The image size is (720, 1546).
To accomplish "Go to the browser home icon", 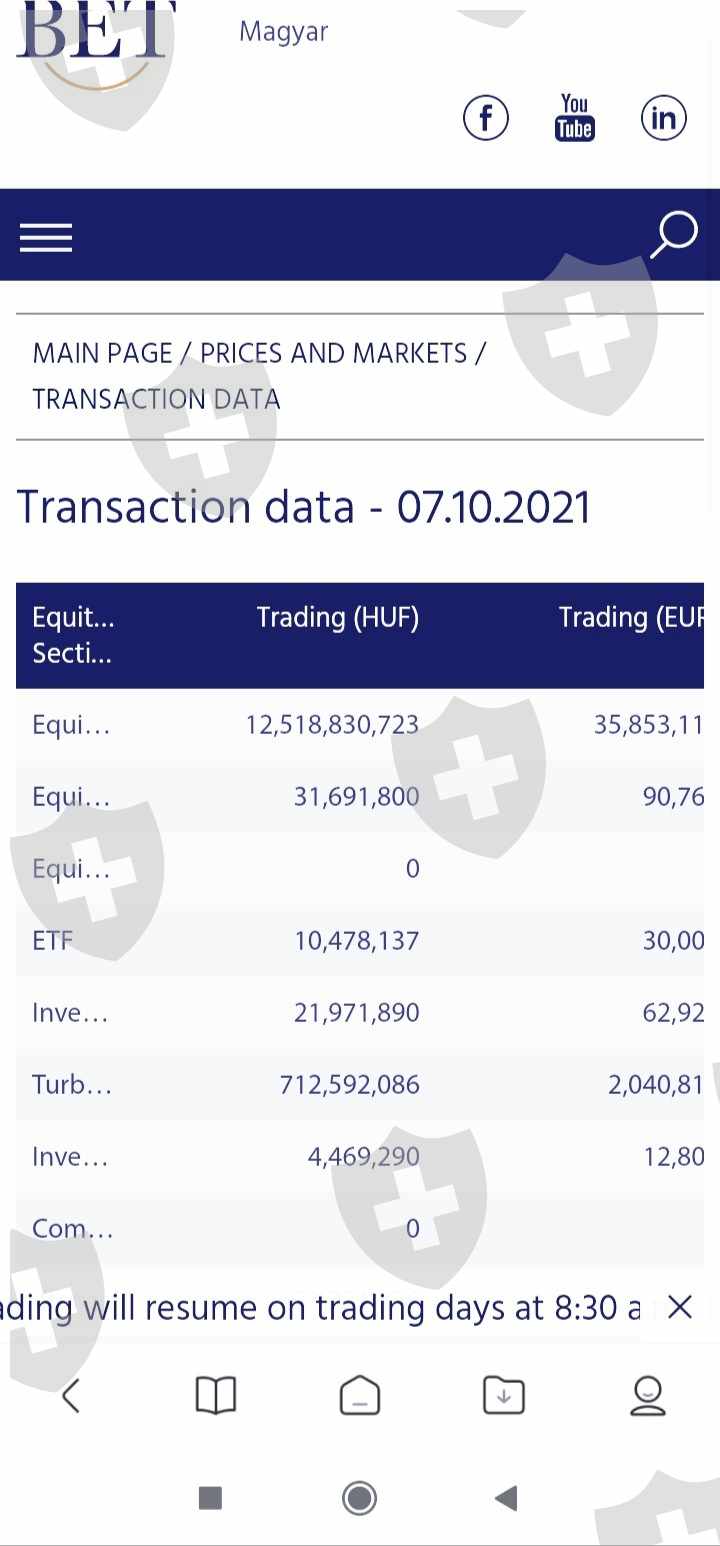I will 360,1395.
